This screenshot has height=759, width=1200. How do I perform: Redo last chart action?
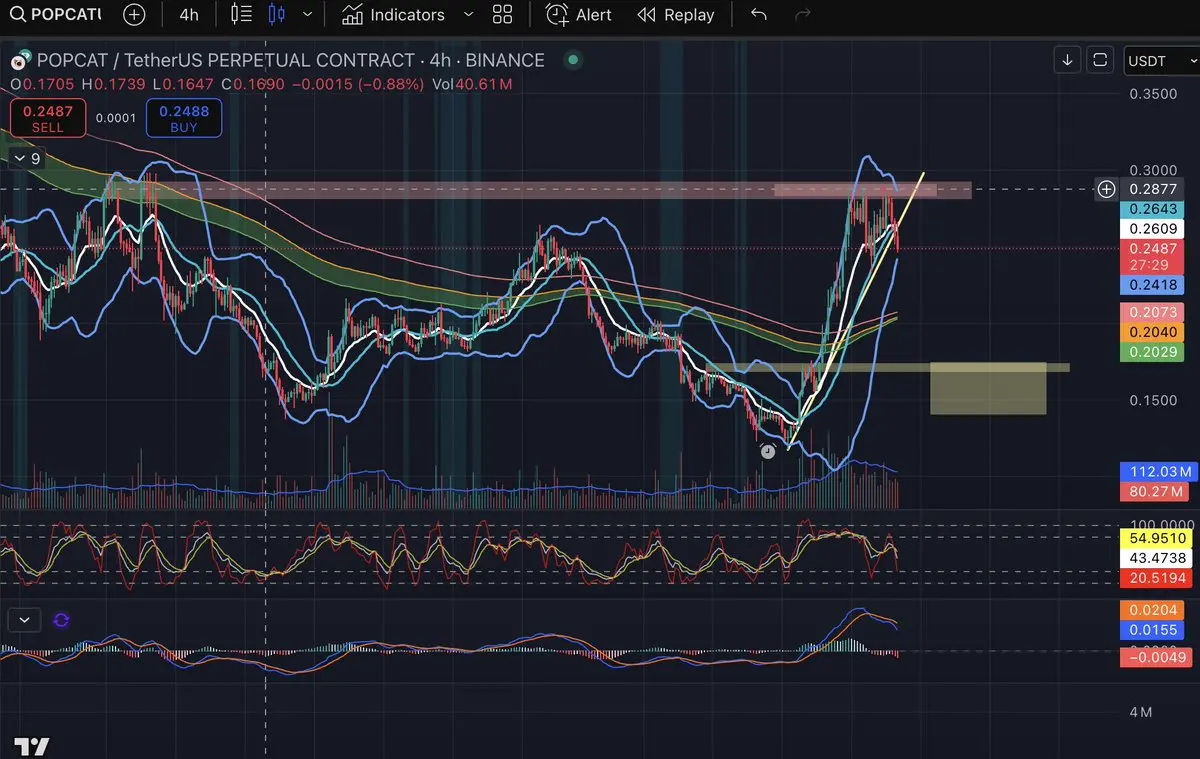[x=802, y=15]
